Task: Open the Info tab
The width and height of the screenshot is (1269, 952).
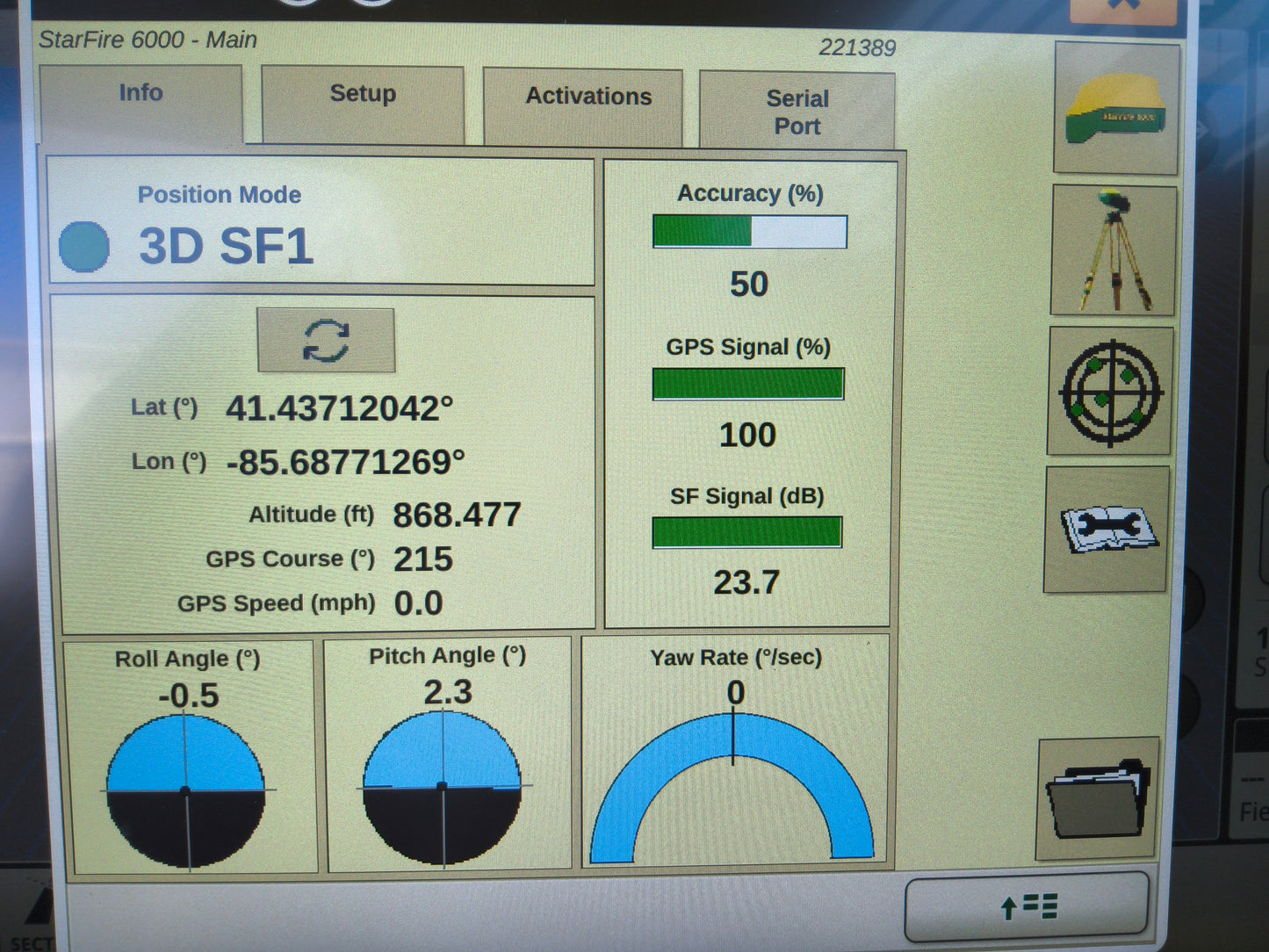Action: coord(141,103)
